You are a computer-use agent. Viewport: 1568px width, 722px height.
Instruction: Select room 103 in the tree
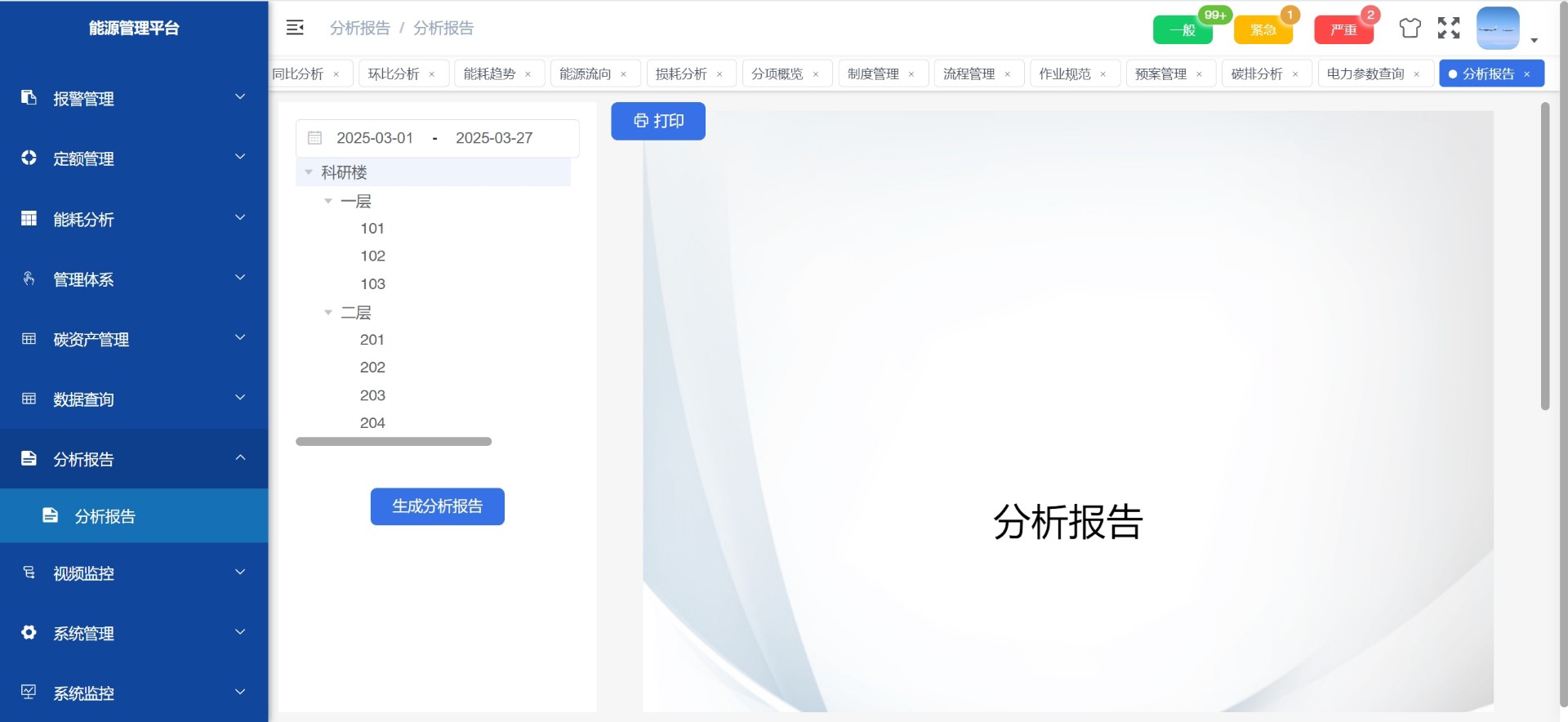tap(372, 284)
